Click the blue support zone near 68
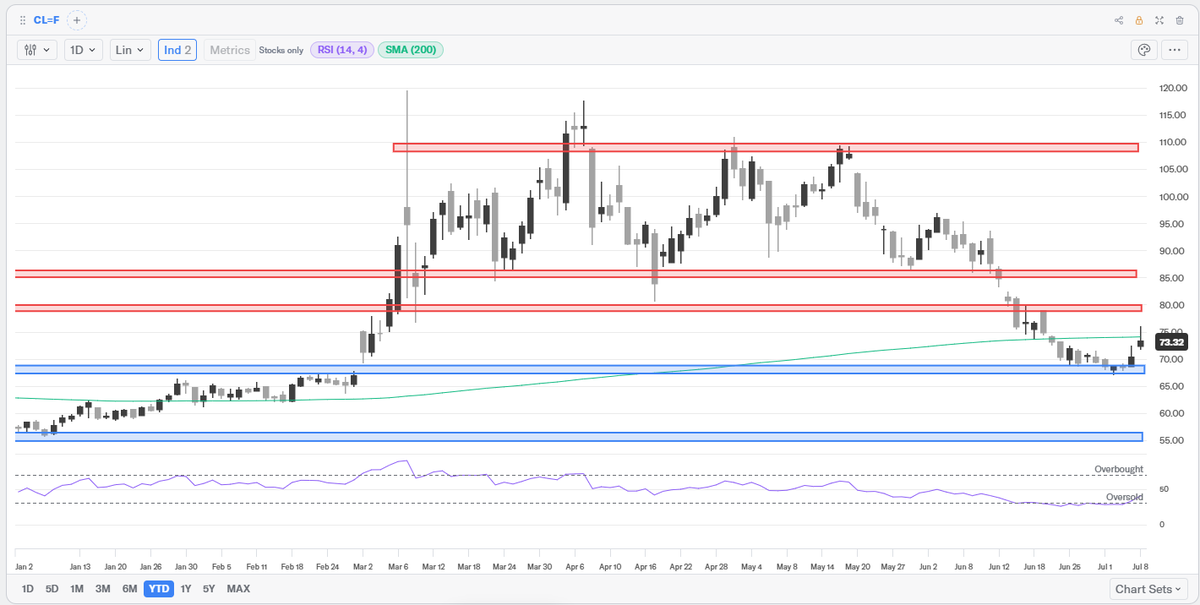The width and height of the screenshot is (1200, 605). tap(580, 370)
